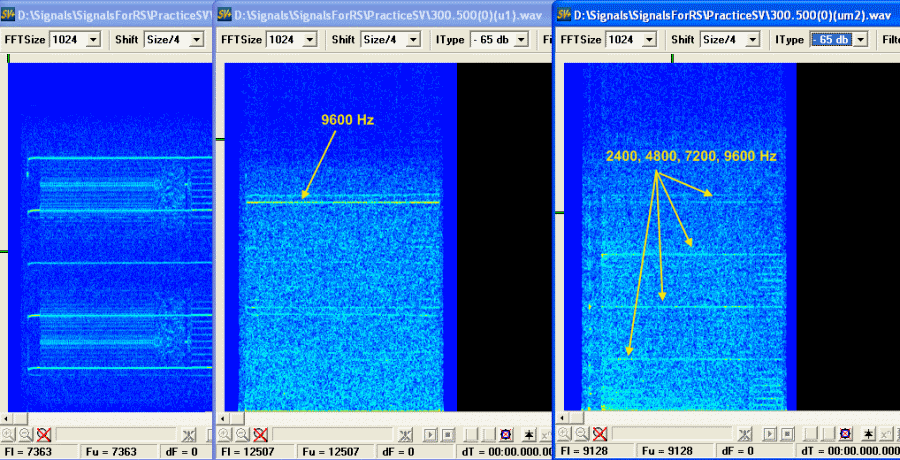This screenshot has width=900, height=460.
Task: Expand FFTSize 1024 dropdown in leftmost window
Action: pyautogui.click(x=93, y=39)
